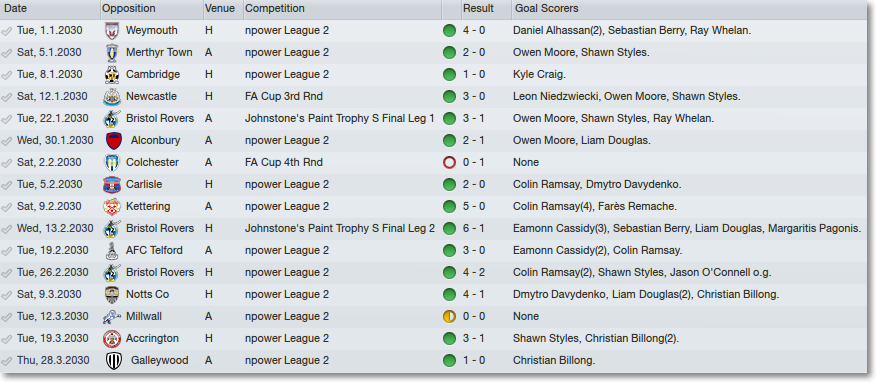Toggle the checkmark beside Thu, 28.3.2030
This screenshot has height=382, width=876.
pyautogui.click(x=7, y=361)
